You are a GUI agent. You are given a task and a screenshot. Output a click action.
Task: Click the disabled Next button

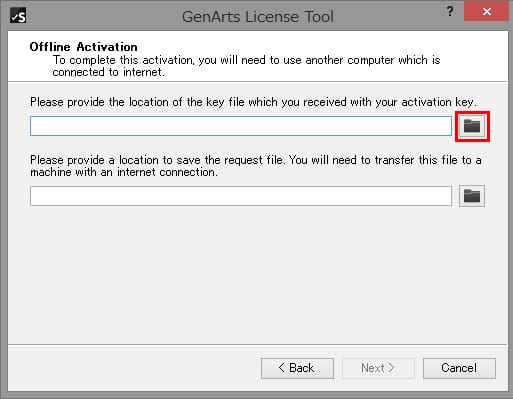pyautogui.click(x=378, y=368)
